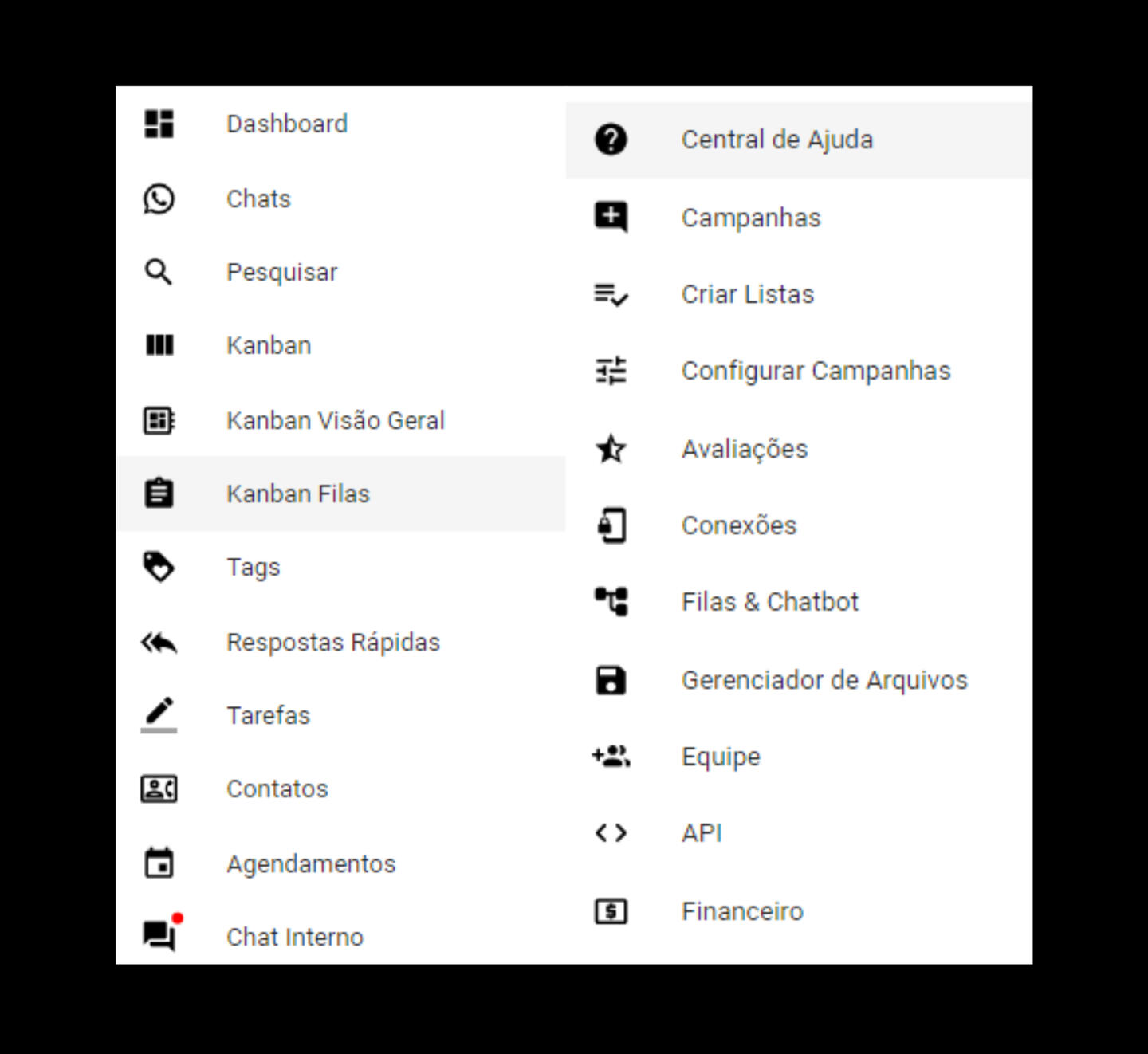Navigate to Financeiro

point(742,911)
